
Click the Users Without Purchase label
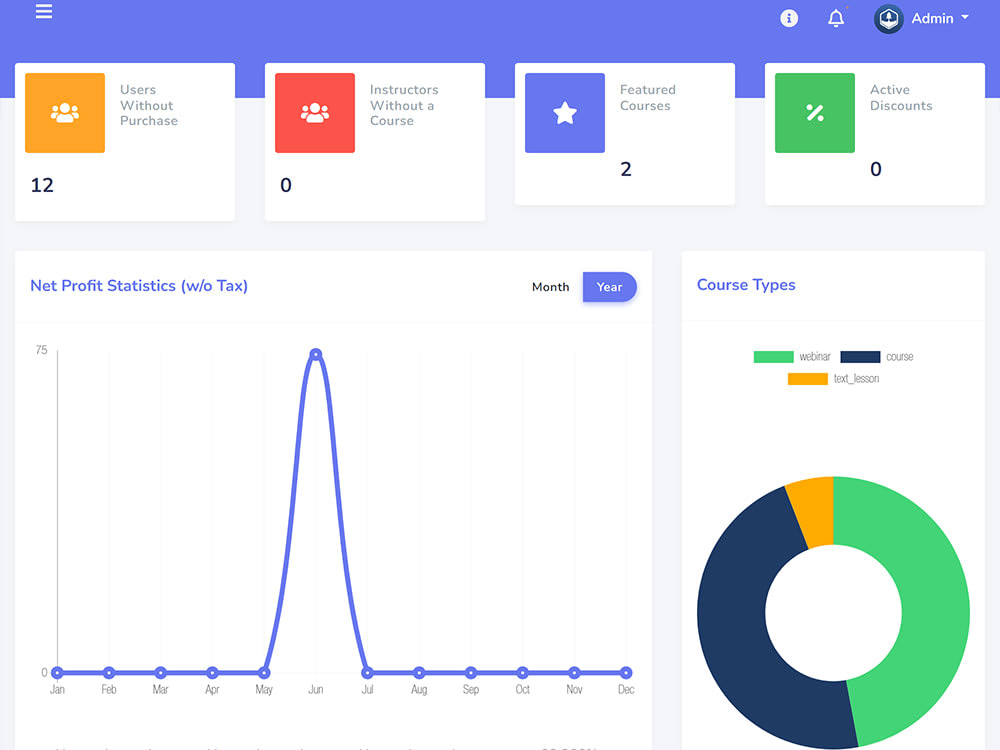tap(149, 105)
